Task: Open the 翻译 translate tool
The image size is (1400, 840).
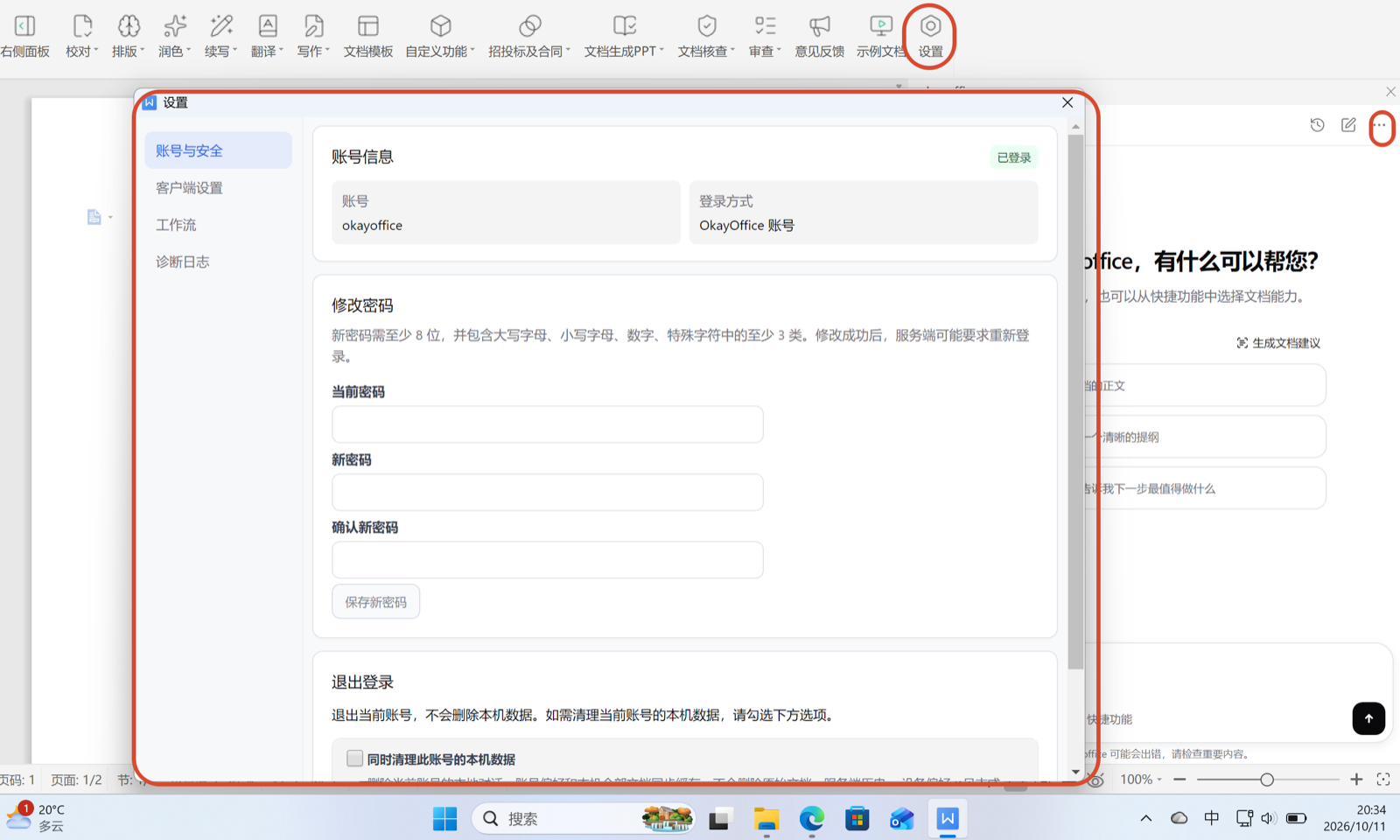Action: (267, 37)
